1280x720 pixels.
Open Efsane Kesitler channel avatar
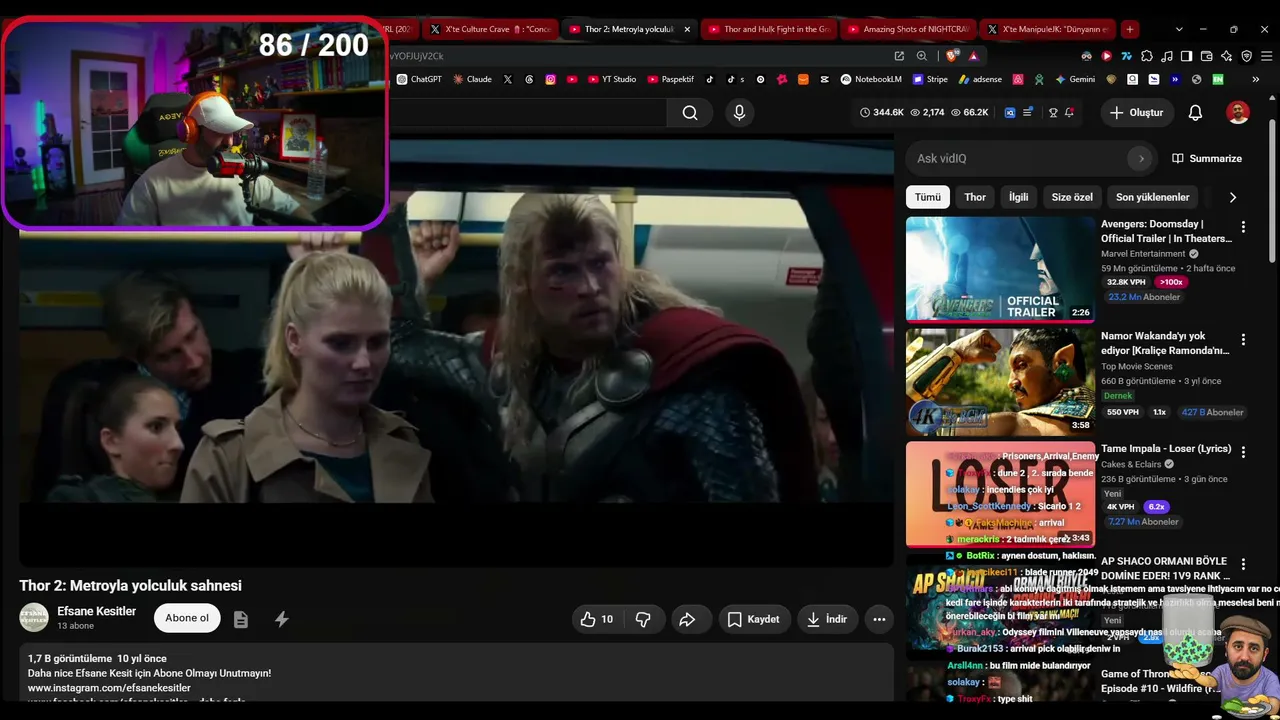click(34, 617)
